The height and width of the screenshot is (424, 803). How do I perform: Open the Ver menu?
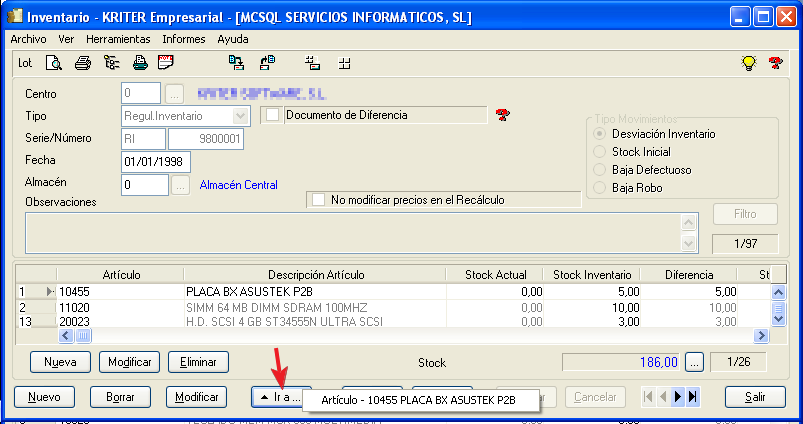click(66, 39)
